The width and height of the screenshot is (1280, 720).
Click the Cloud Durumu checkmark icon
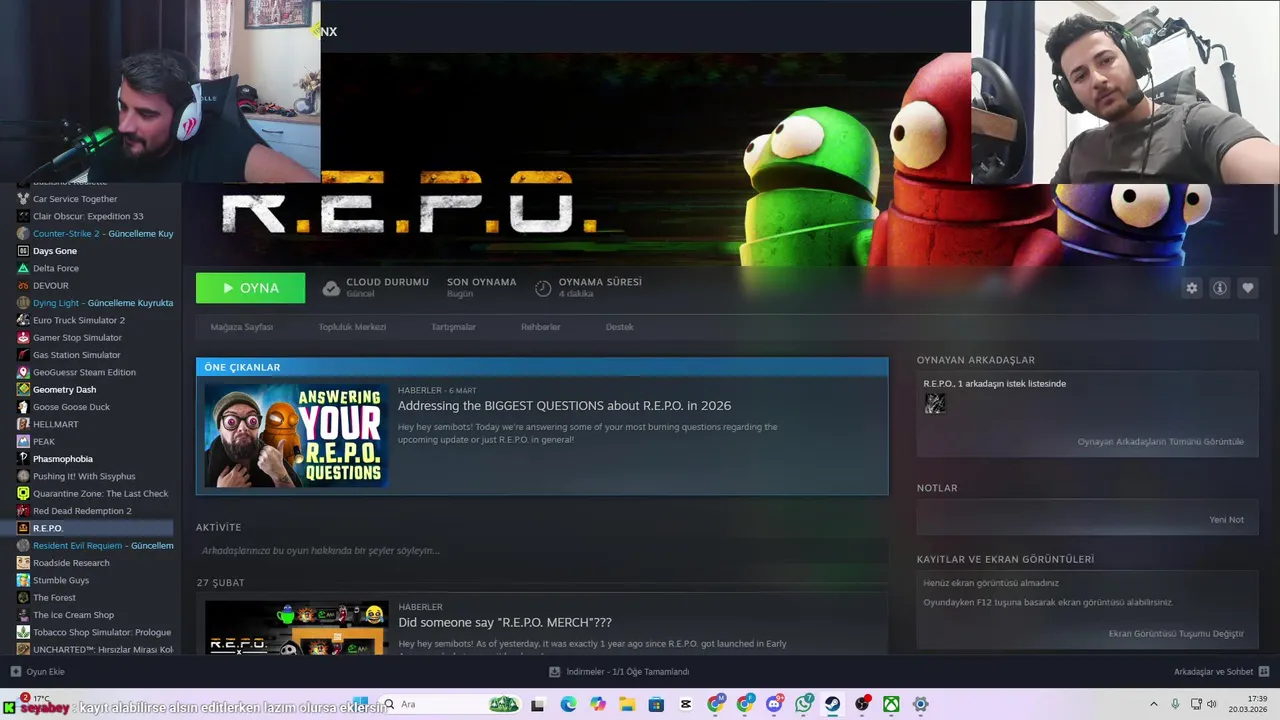[331, 288]
